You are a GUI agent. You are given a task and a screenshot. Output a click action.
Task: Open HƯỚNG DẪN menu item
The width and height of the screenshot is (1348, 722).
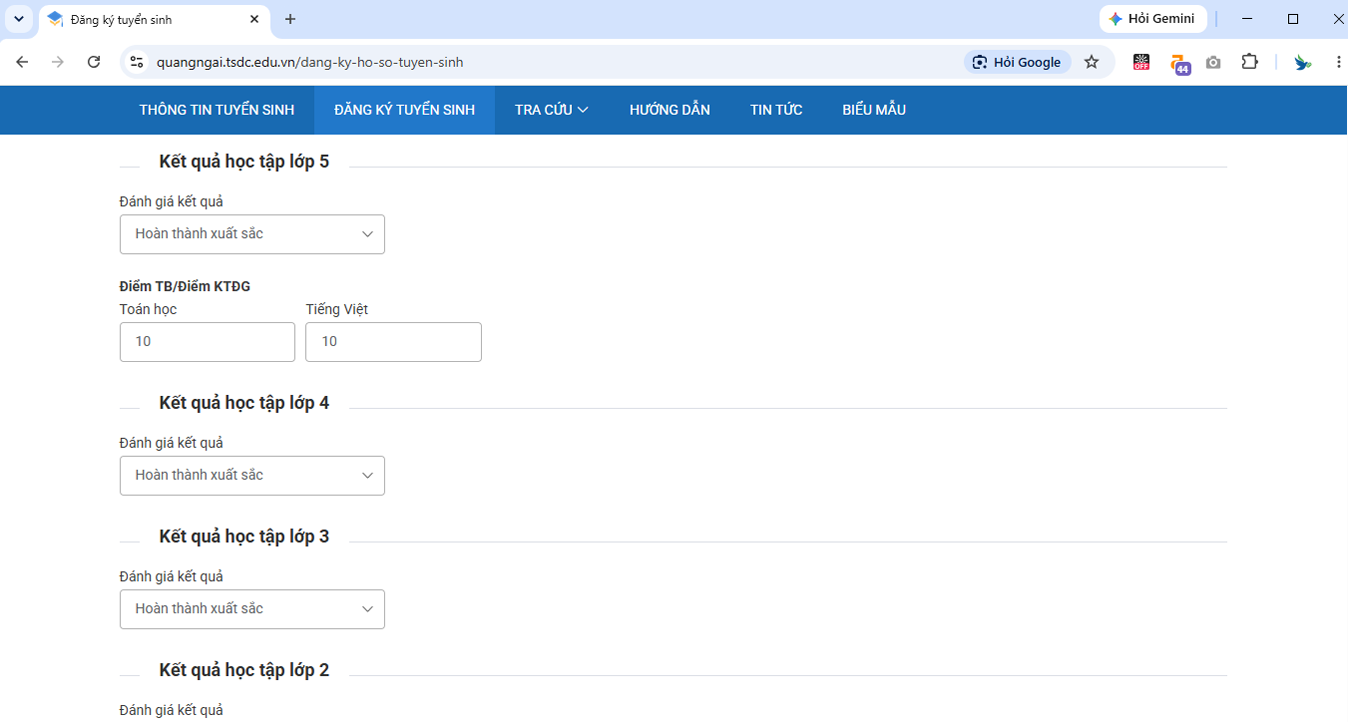coord(670,110)
